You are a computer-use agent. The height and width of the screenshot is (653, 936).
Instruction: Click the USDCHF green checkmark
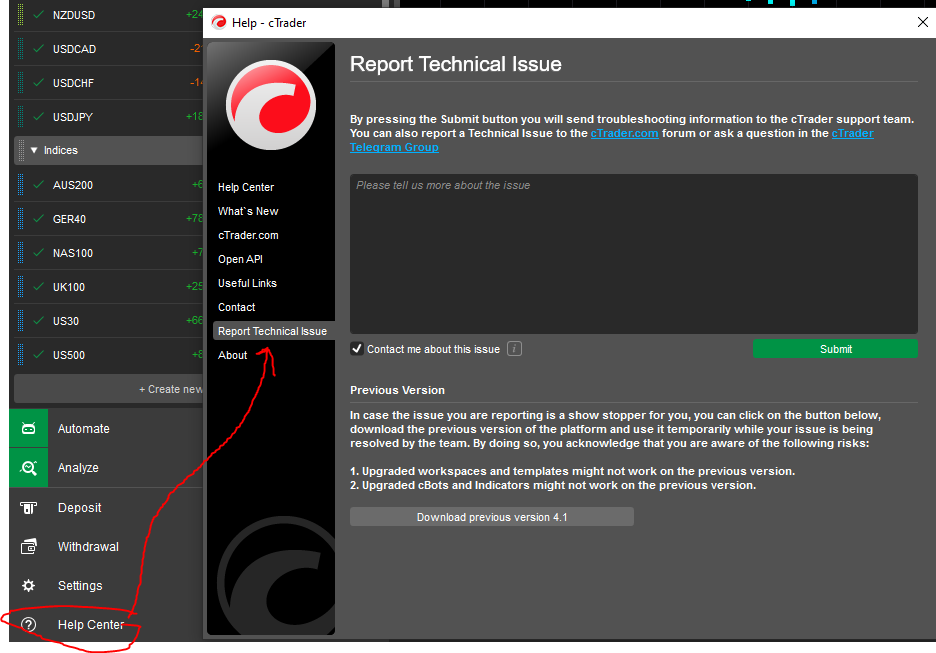38,82
